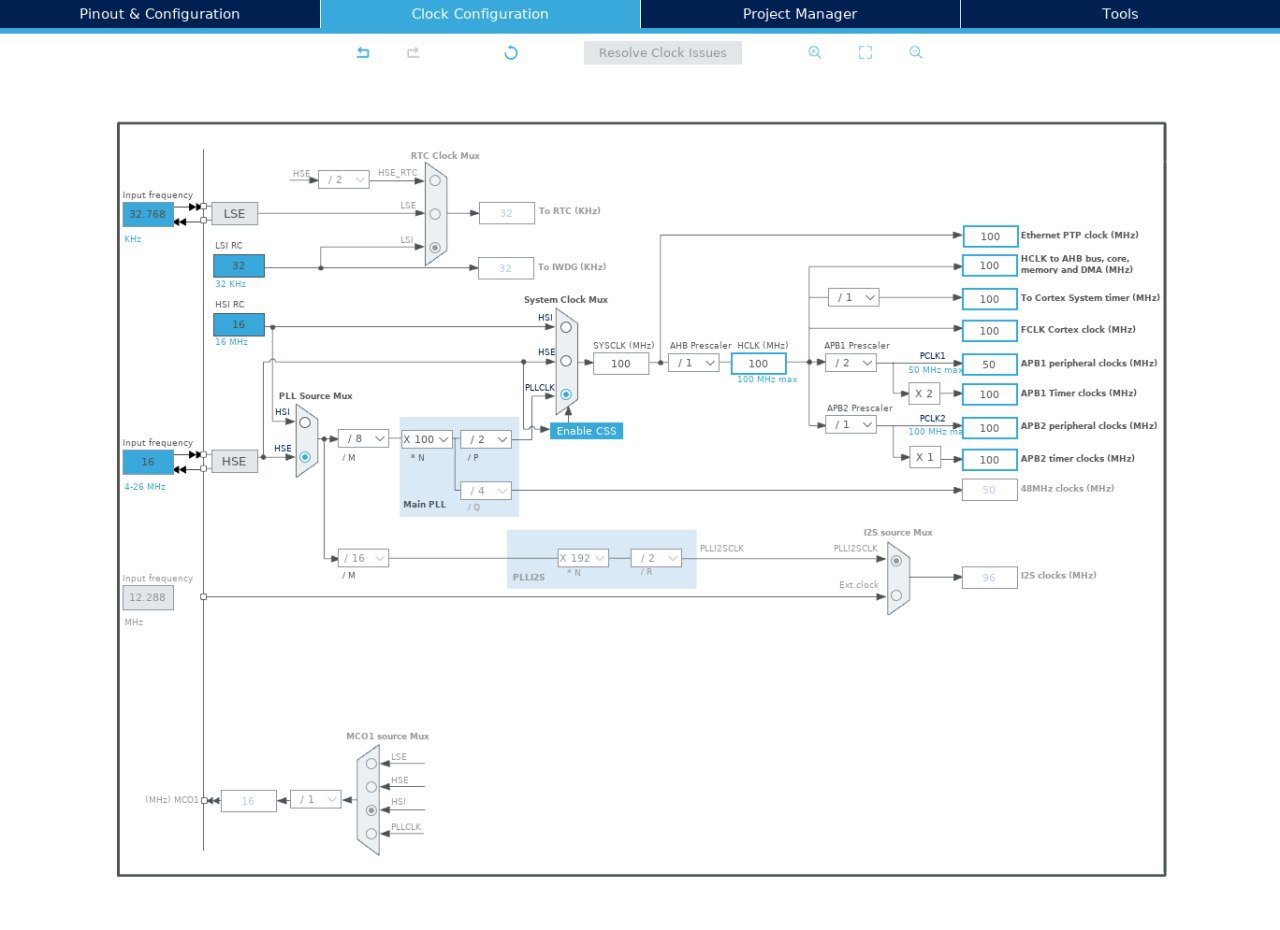1280x930 pixels.
Task: Select LSE in MCO1 source Mux
Action: [371, 765]
